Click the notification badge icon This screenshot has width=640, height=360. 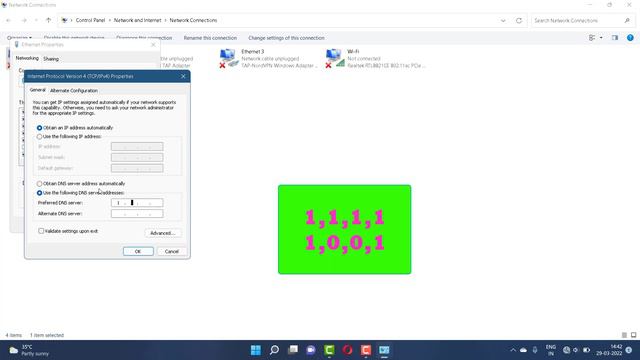(629, 350)
